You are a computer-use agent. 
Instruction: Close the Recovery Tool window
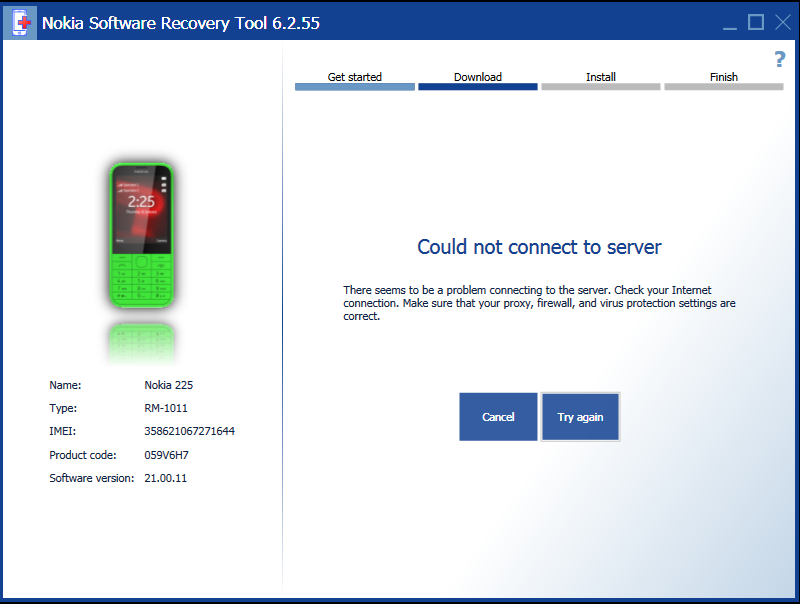[783, 22]
